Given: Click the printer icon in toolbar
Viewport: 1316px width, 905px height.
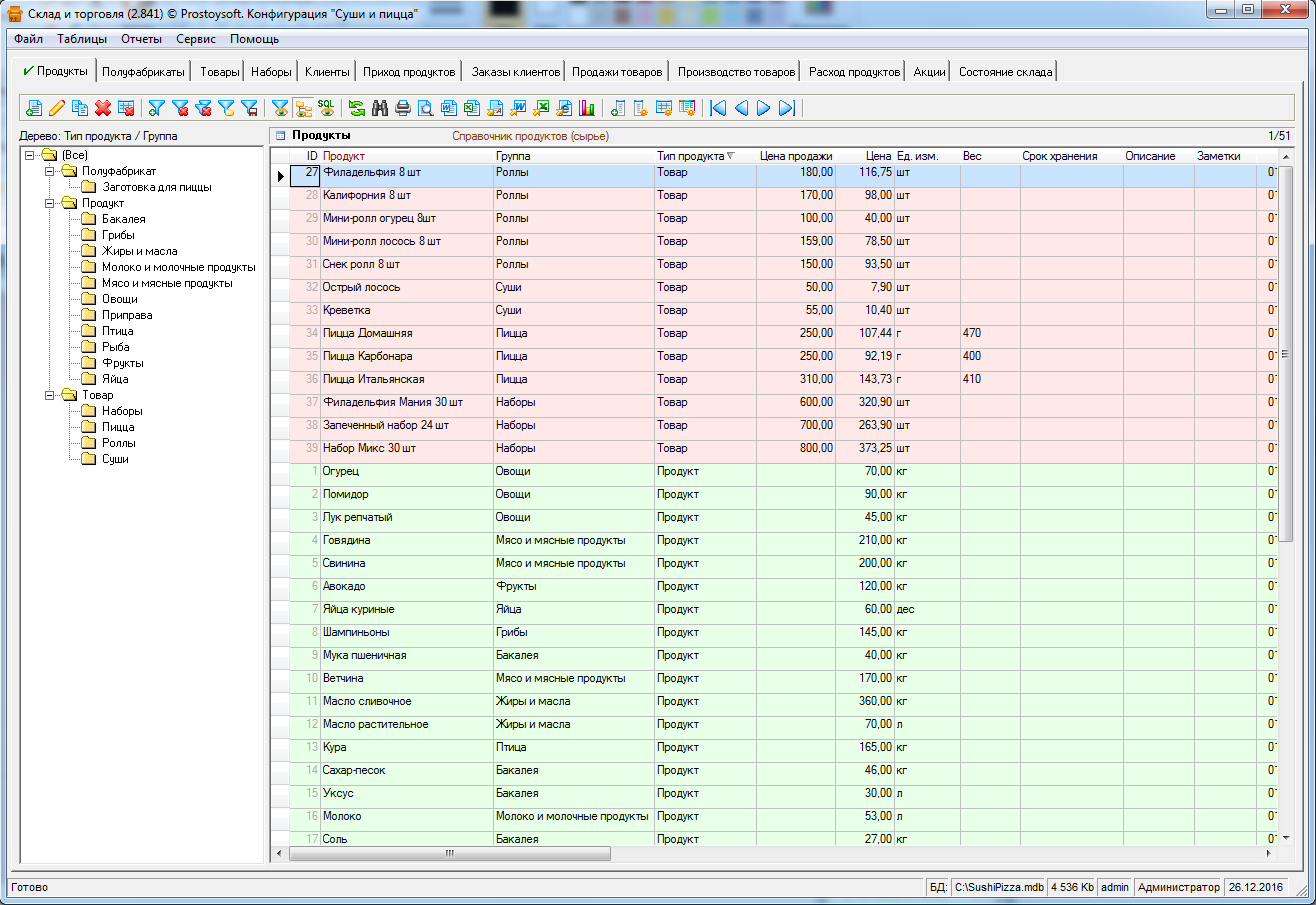Looking at the screenshot, I should coord(403,108).
